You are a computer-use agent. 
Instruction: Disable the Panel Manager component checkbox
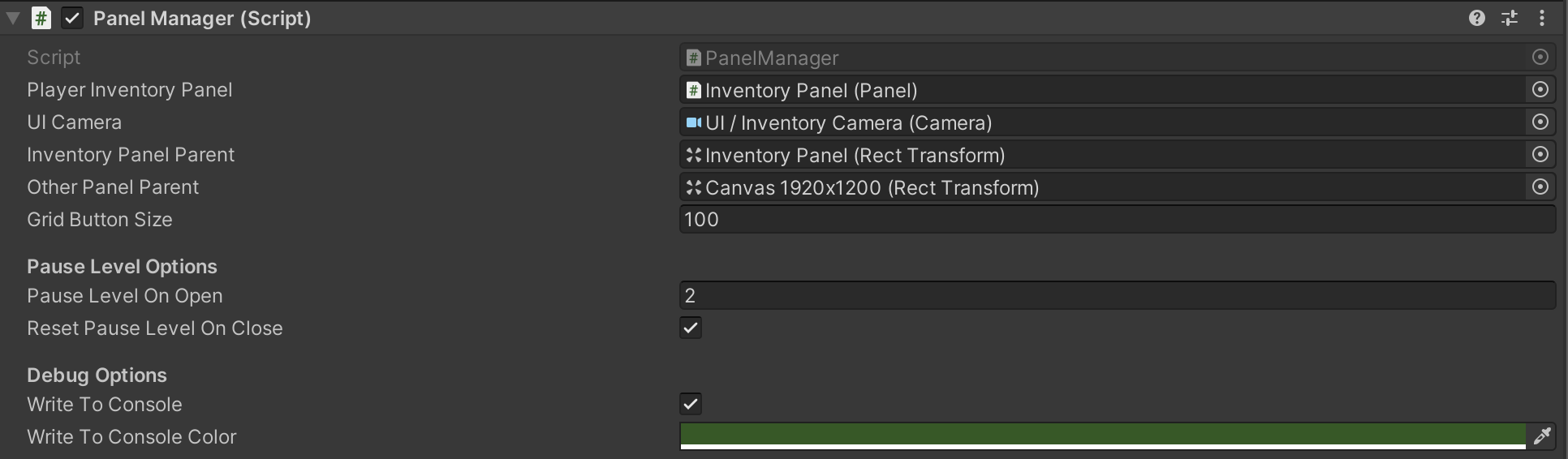(x=72, y=18)
